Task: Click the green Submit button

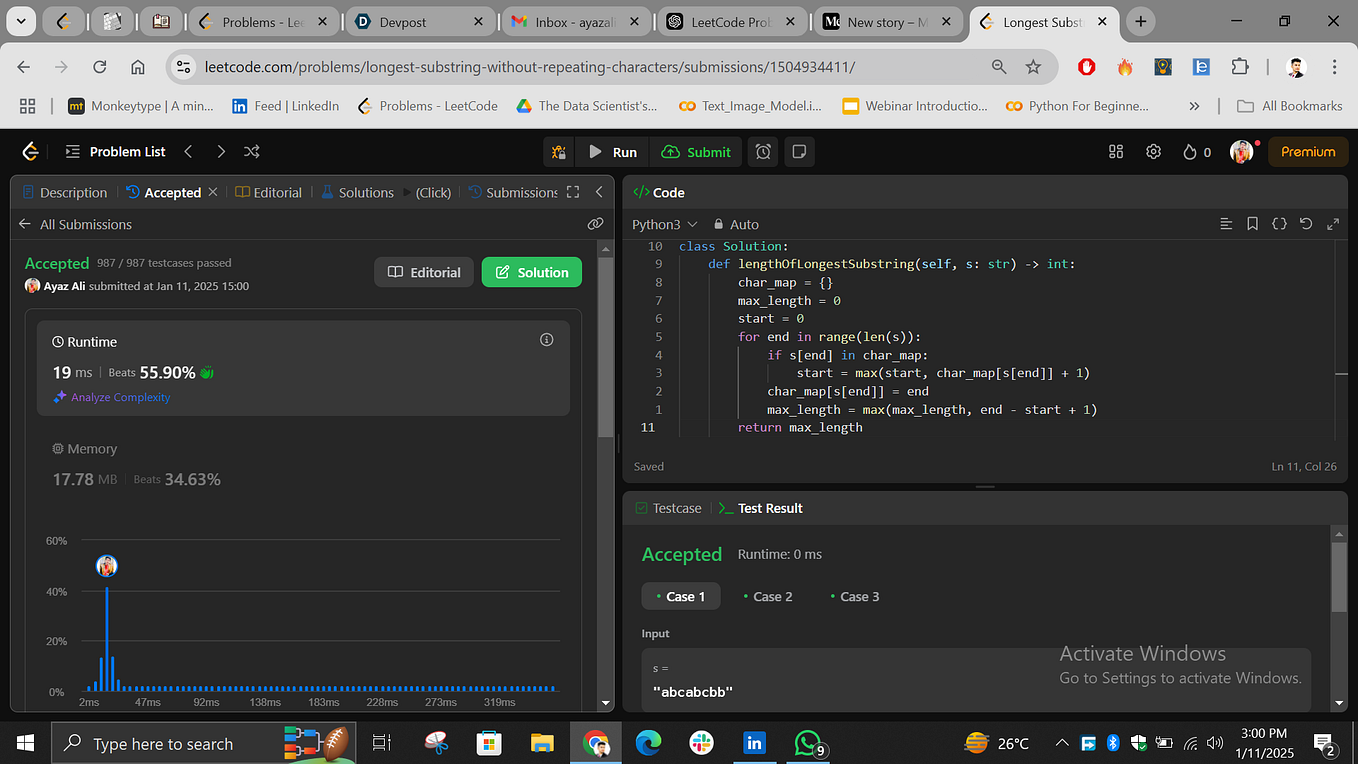Action: click(x=695, y=151)
